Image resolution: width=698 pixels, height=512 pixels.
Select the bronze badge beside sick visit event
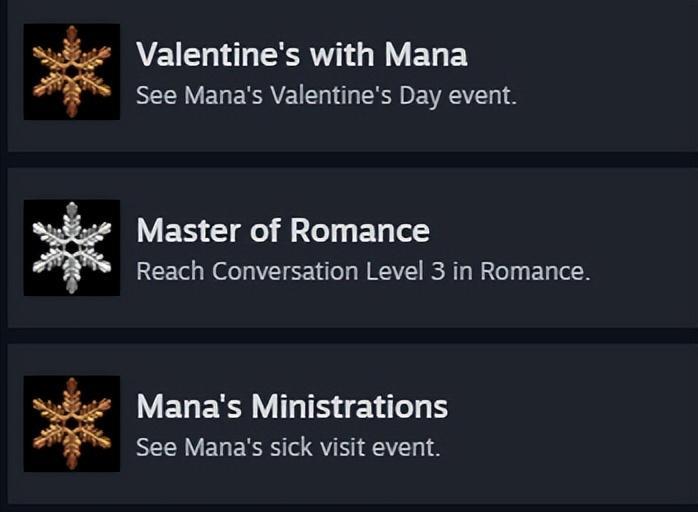pos(71,423)
